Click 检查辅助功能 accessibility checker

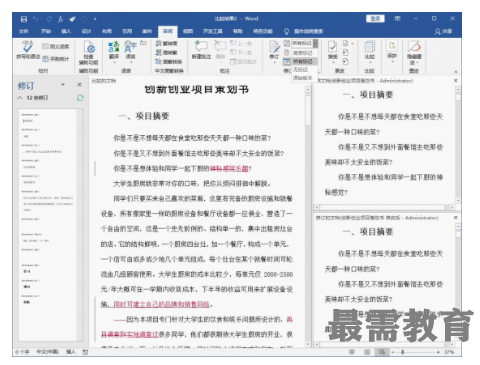coord(88,53)
